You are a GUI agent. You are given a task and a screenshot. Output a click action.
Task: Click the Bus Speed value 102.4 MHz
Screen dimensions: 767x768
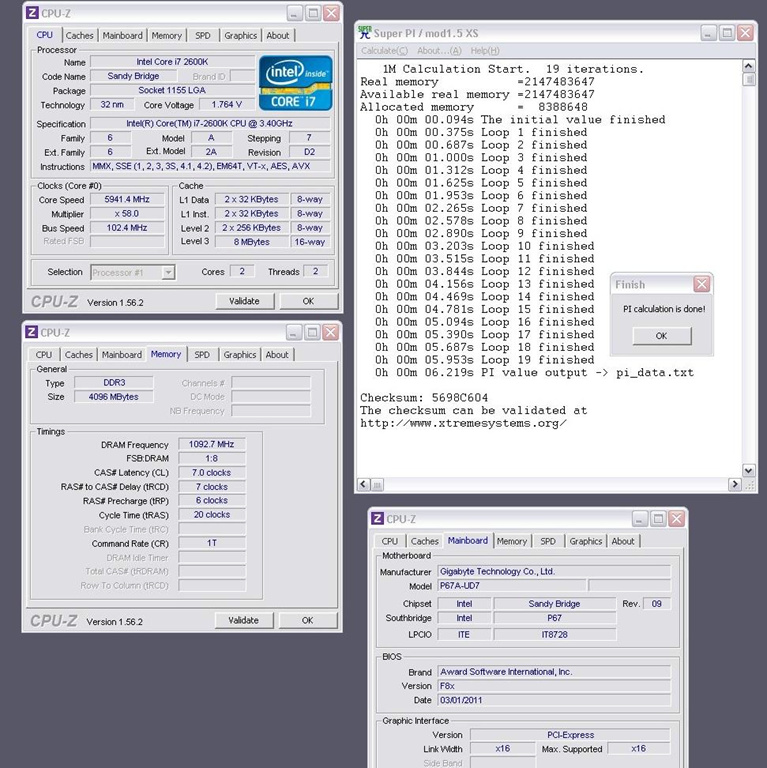coord(127,228)
